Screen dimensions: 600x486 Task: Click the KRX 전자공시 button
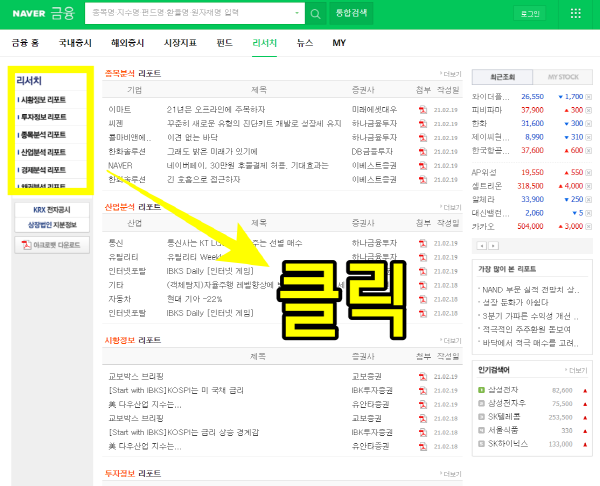[52, 210]
